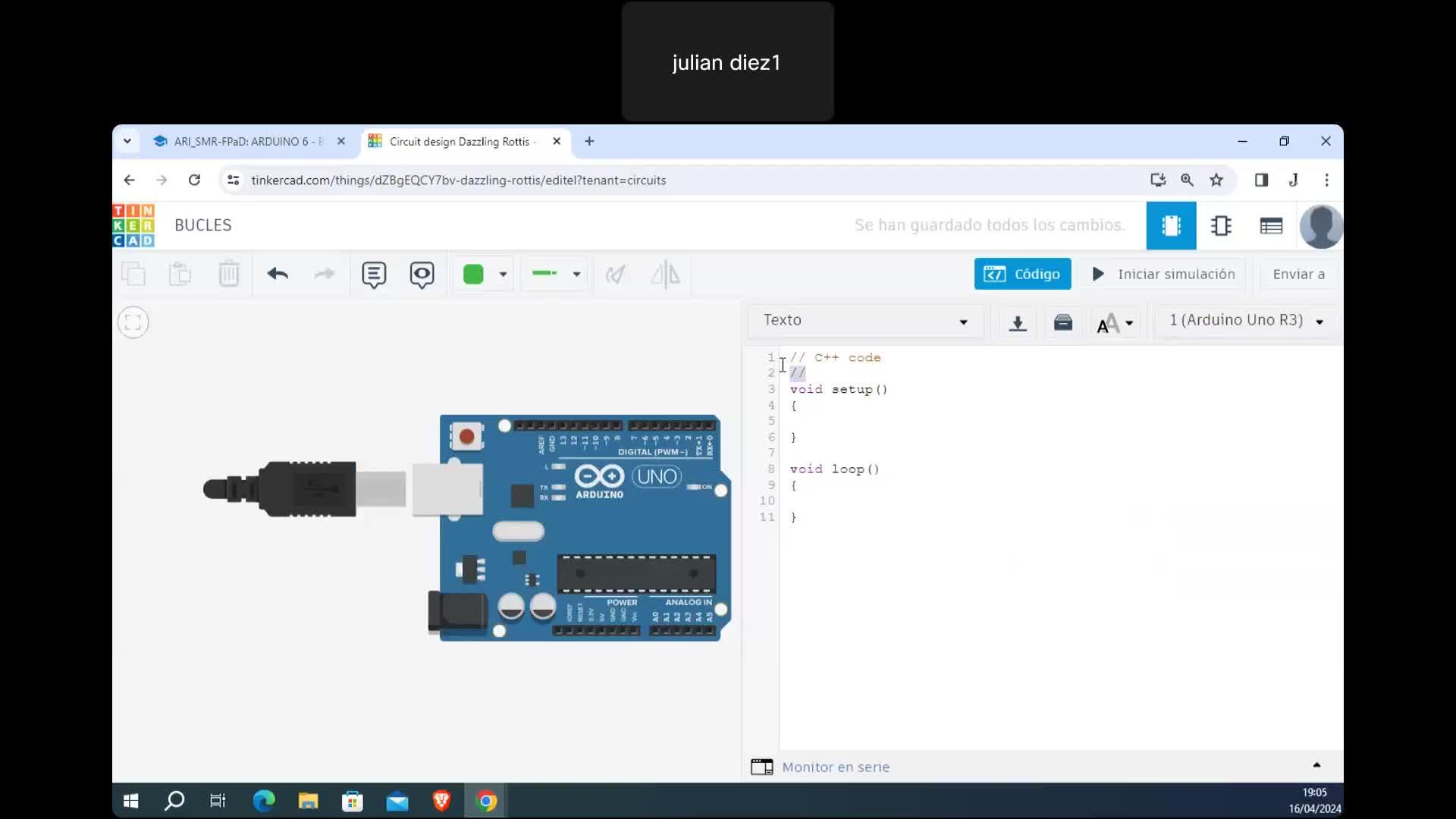Switch to ARI_SMR-FPaD ARDUINO 6 tab
This screenshot has height=819, width=1456.
[240, 142]
